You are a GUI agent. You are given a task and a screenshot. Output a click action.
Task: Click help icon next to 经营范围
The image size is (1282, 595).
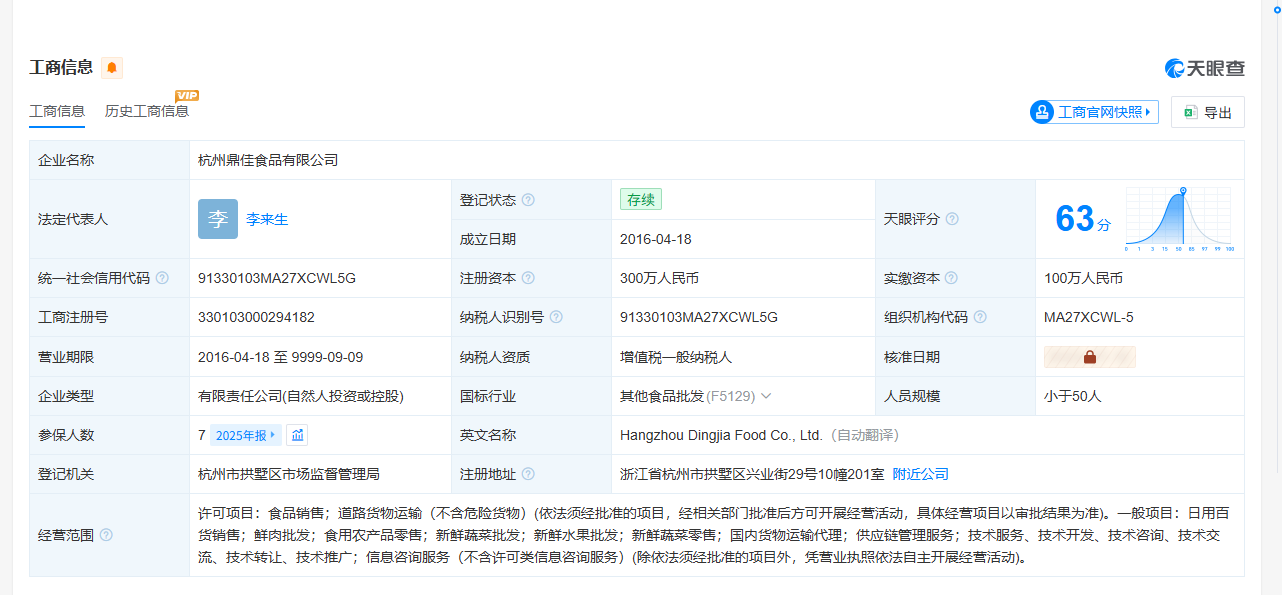(x=106, y=535)
